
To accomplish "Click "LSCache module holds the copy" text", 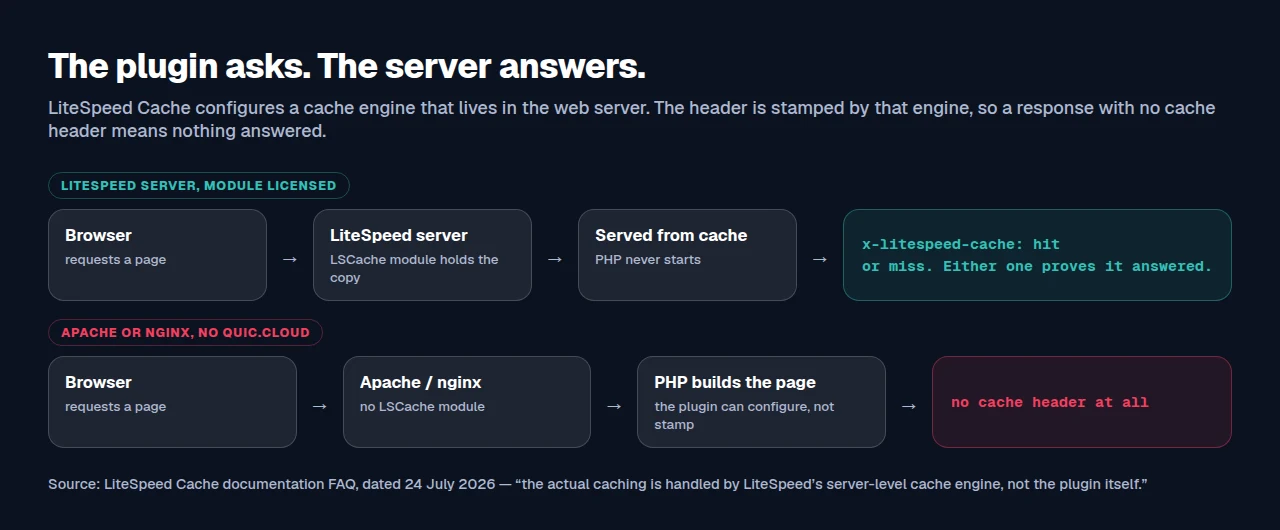I will click(x=414, y=268).
